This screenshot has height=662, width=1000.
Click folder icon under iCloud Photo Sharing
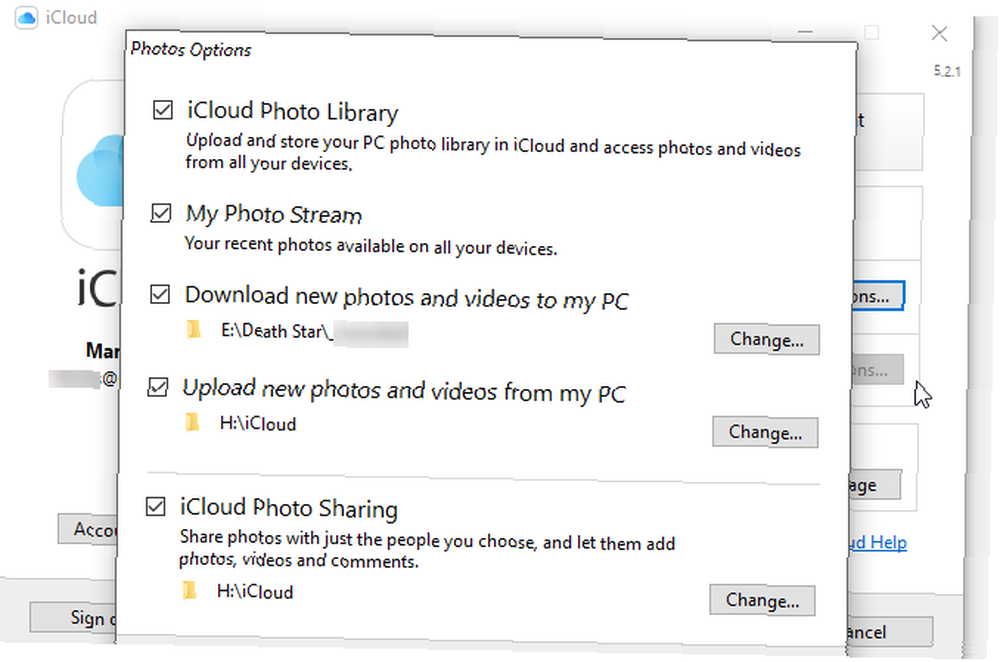tap(189, 591)
